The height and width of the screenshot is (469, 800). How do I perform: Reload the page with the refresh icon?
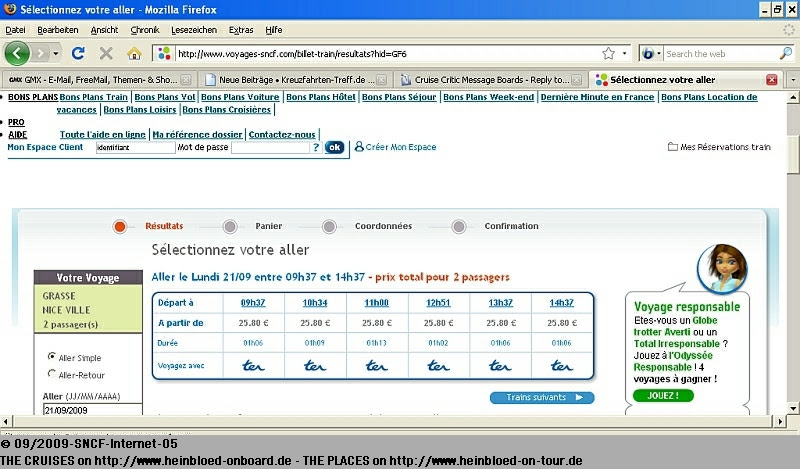[78, 53]
